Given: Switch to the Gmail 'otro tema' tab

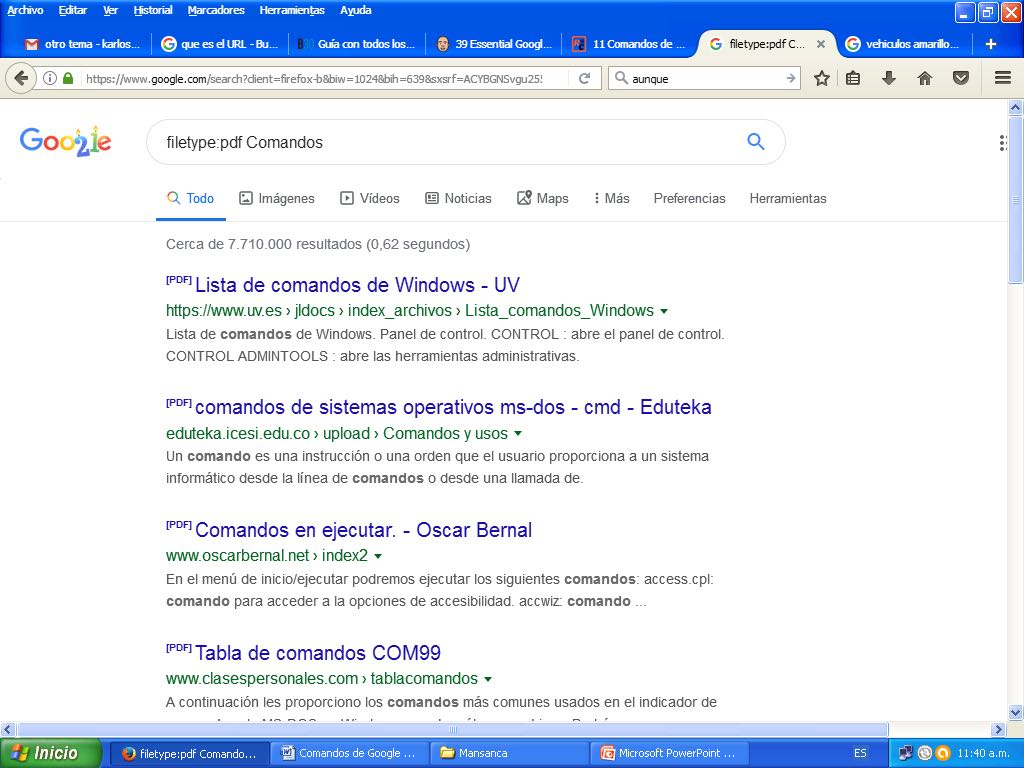Looking at the screenshot, I should click(x=82, y=44).
